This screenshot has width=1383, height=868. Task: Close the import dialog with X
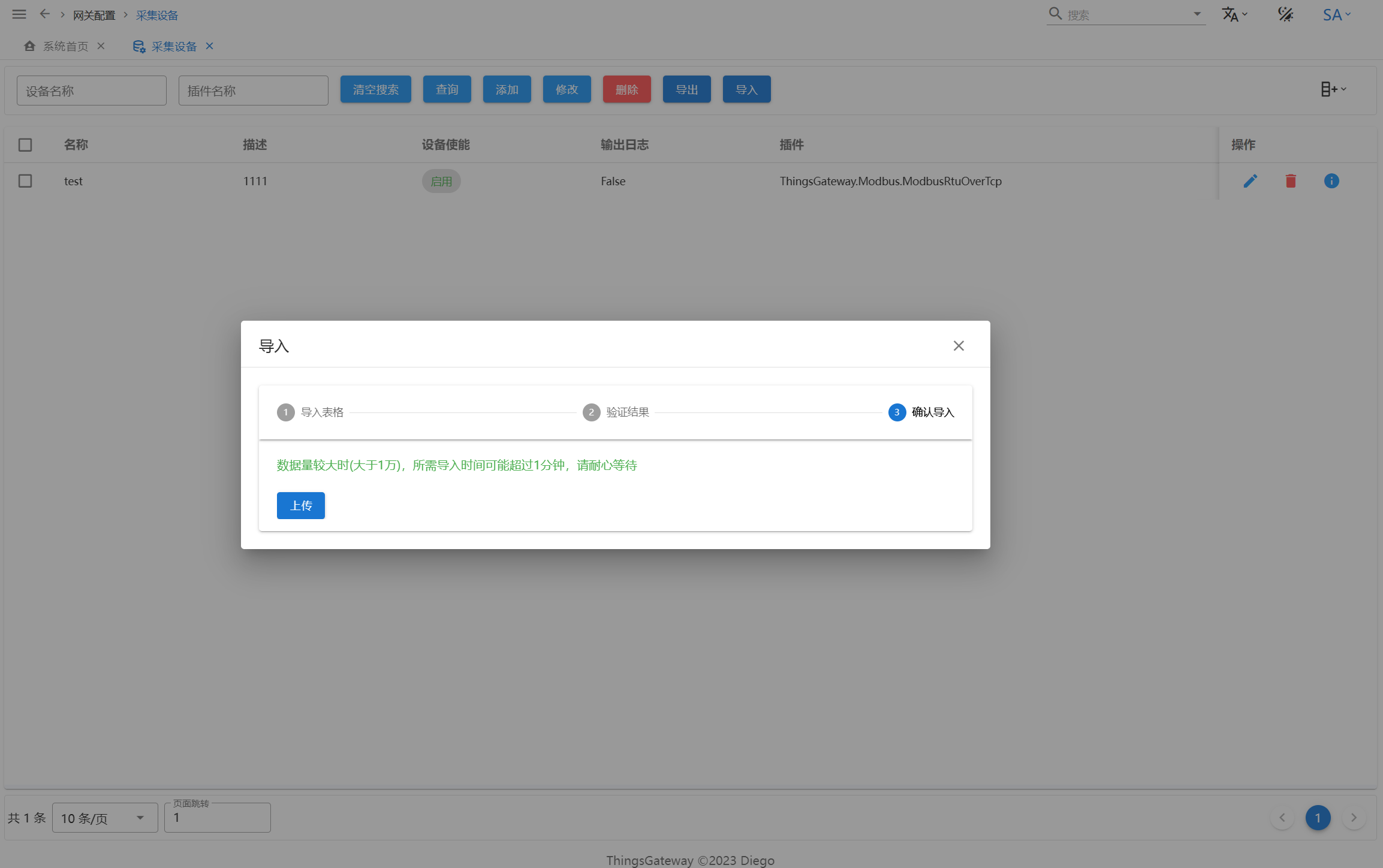[959, 346]
